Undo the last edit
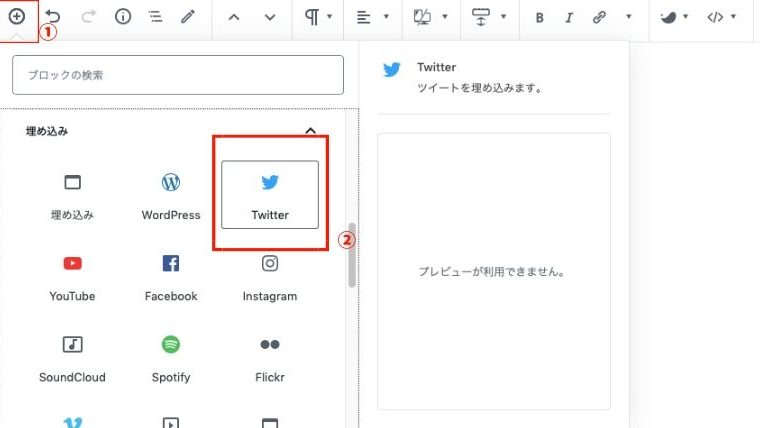 click(52, 17)
